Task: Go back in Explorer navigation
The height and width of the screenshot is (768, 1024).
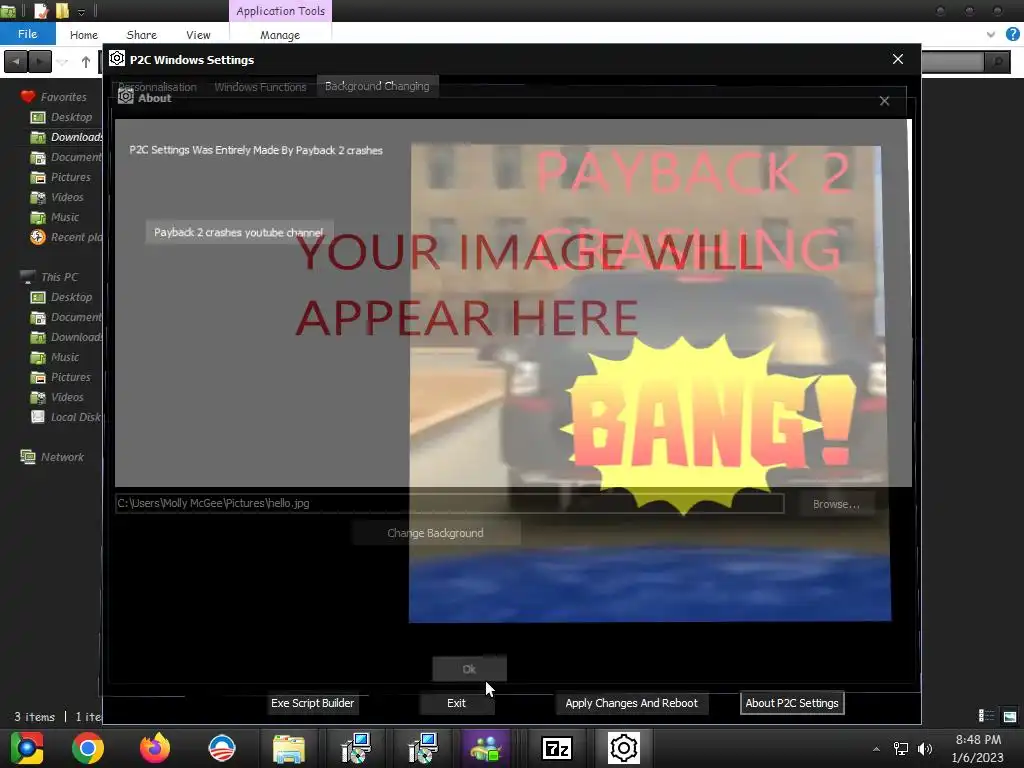Action: (16, 62)
